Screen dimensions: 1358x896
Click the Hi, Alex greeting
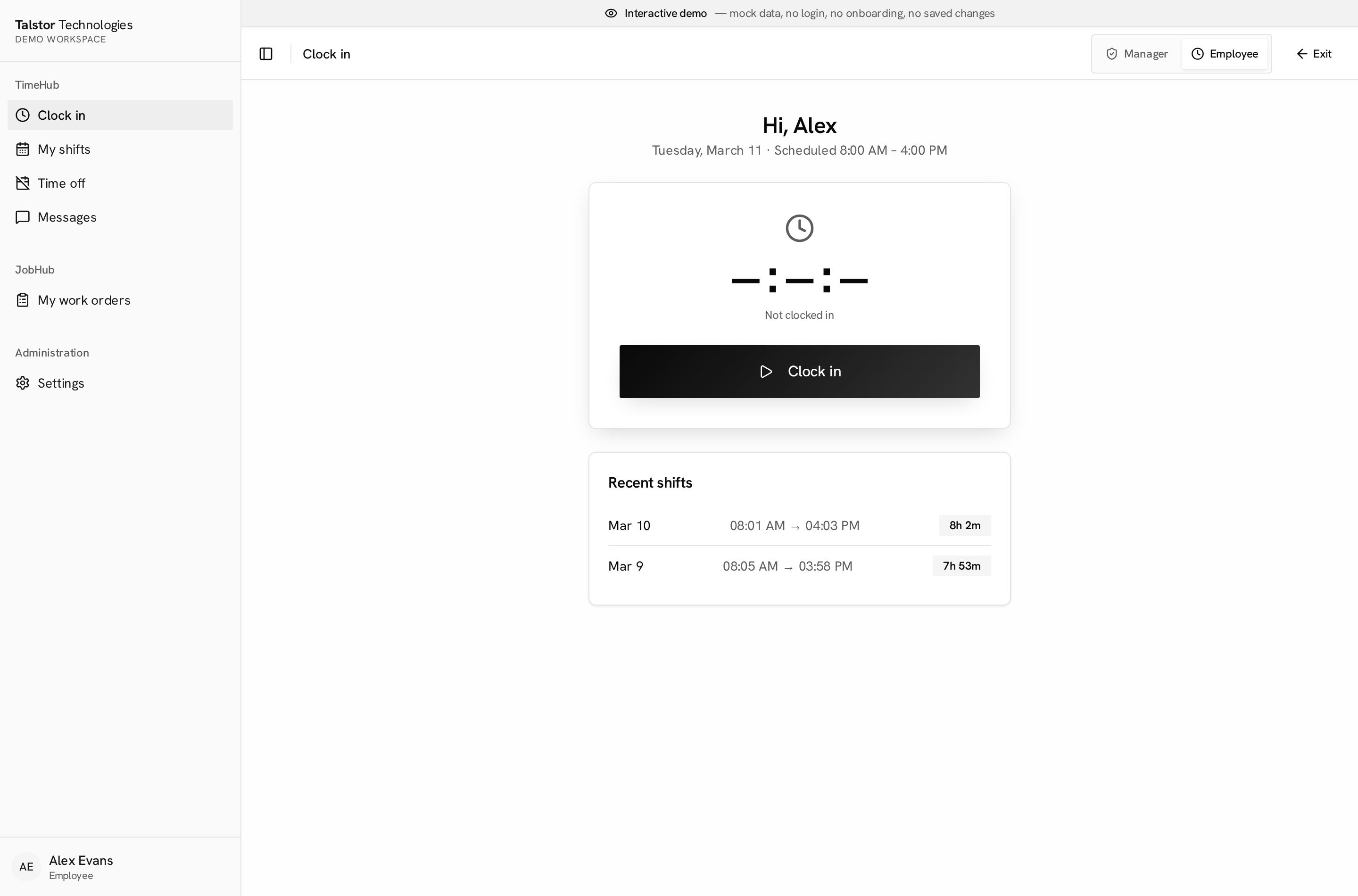pos(799,125)
